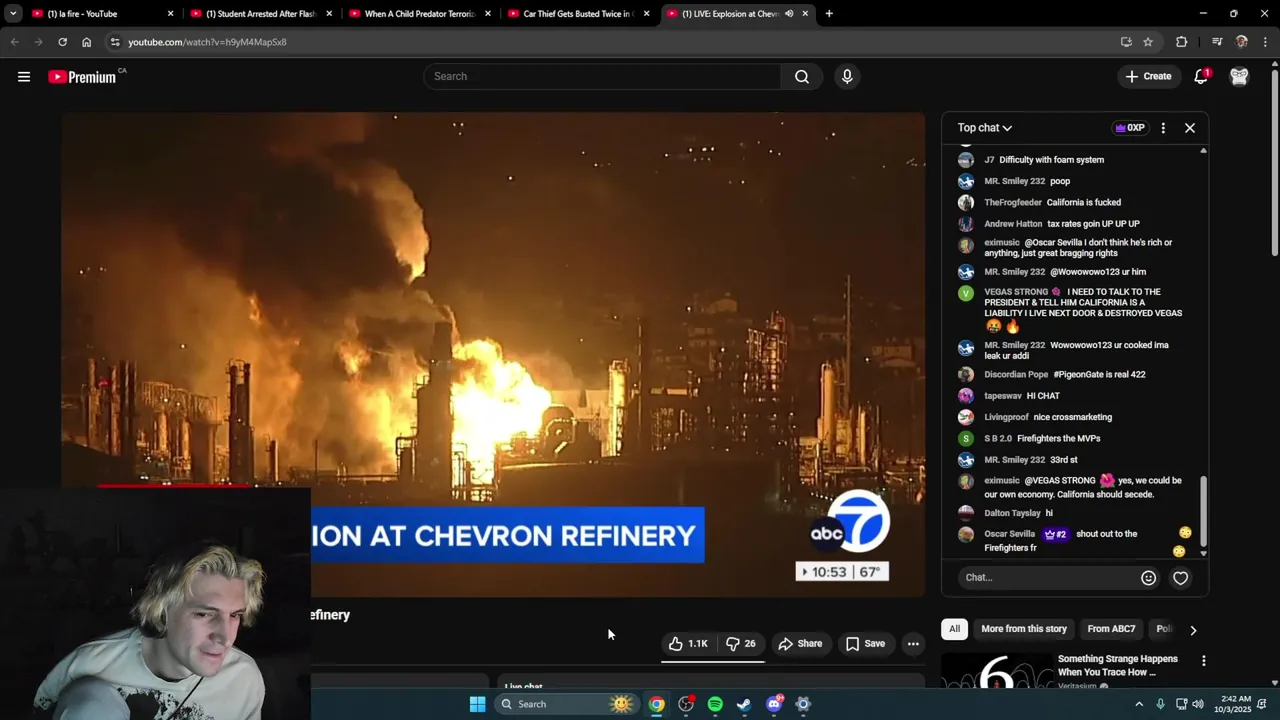Screen dimensions: 1280x720
Task: Open the tab search dropdown
Action: [x=13, y=14]
